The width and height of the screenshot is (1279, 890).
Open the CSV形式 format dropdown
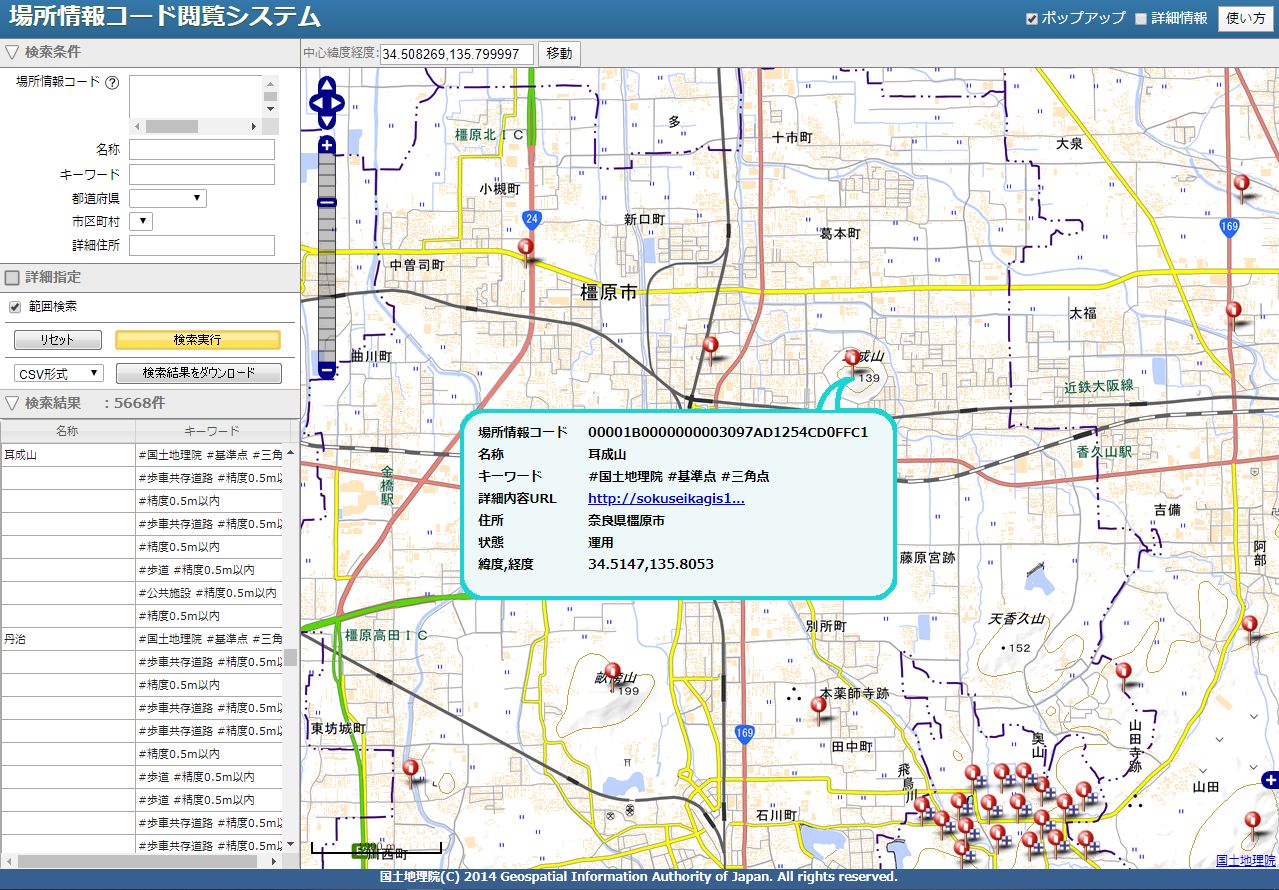[59, 373]
